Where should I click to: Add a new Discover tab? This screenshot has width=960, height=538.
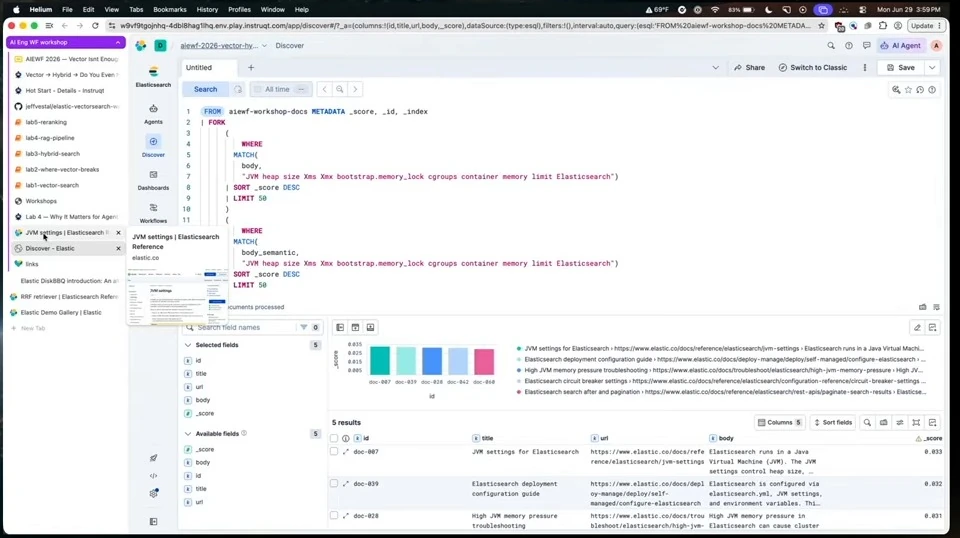[251, 67]
